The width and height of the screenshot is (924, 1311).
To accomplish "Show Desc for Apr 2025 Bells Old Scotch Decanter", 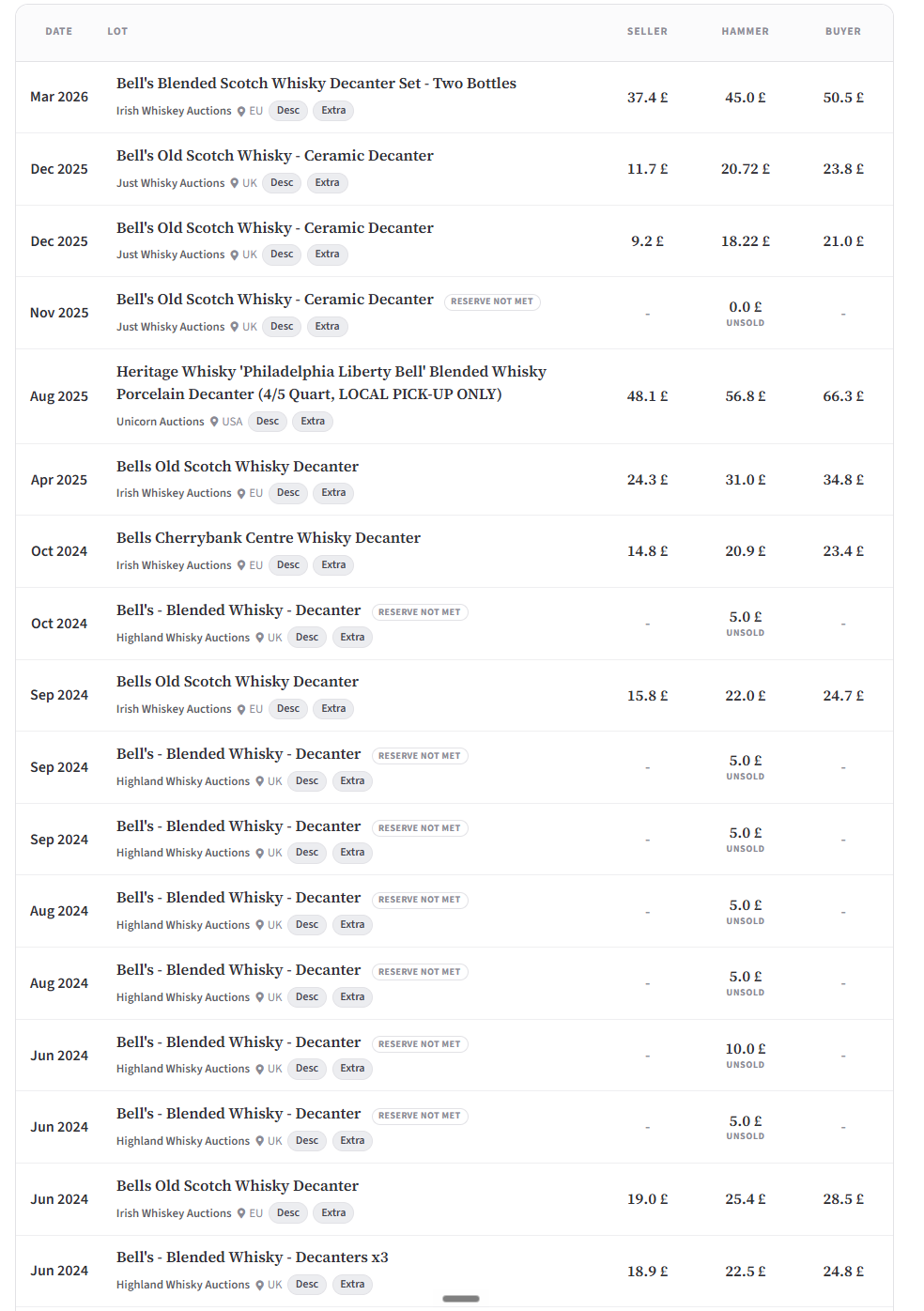I will [288, 493].
